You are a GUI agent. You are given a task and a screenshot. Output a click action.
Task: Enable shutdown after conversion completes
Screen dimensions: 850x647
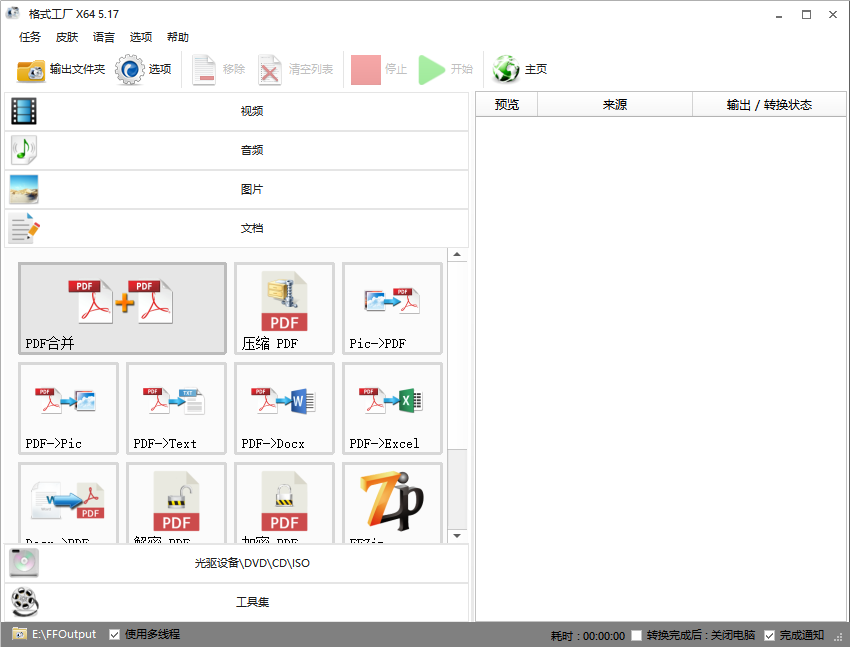636,634
